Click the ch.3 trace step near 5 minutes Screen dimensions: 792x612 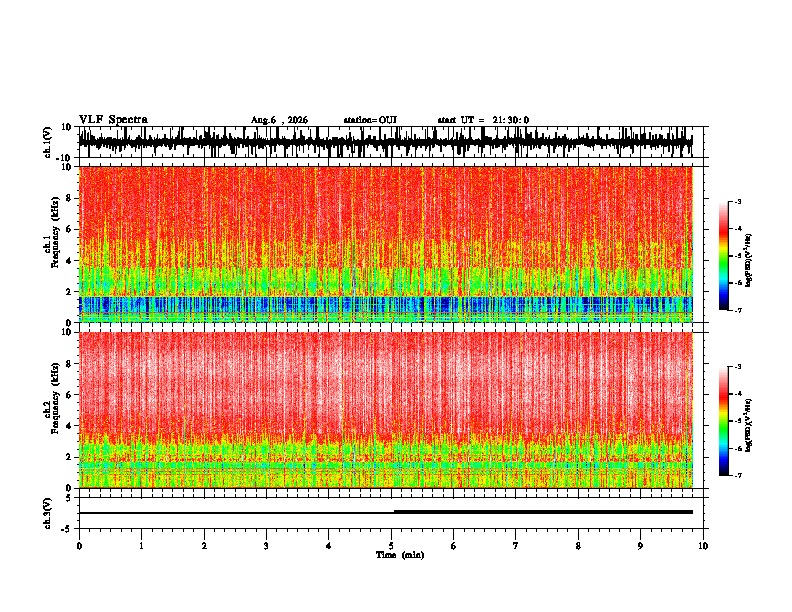[x=394, y=512]
